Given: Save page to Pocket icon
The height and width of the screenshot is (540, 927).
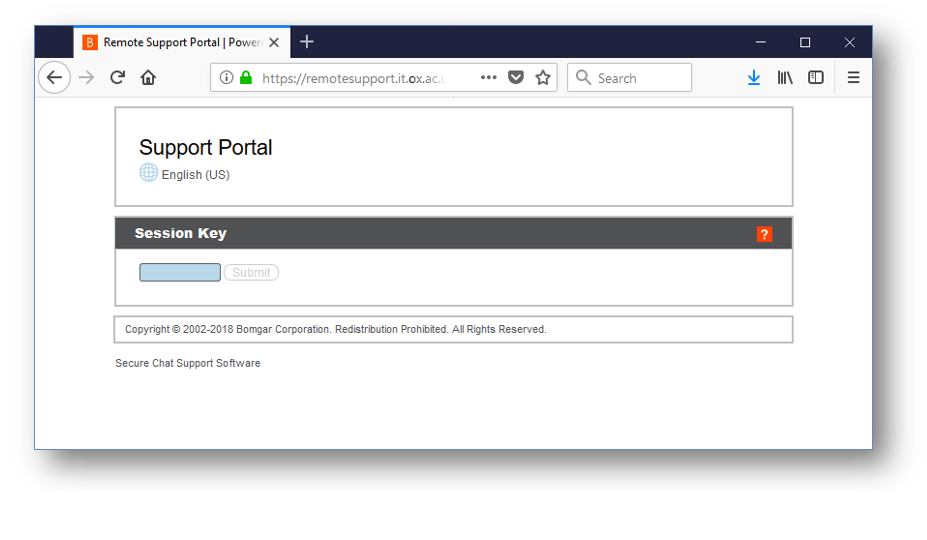Looking at the screenshot, I should [516, 78].
